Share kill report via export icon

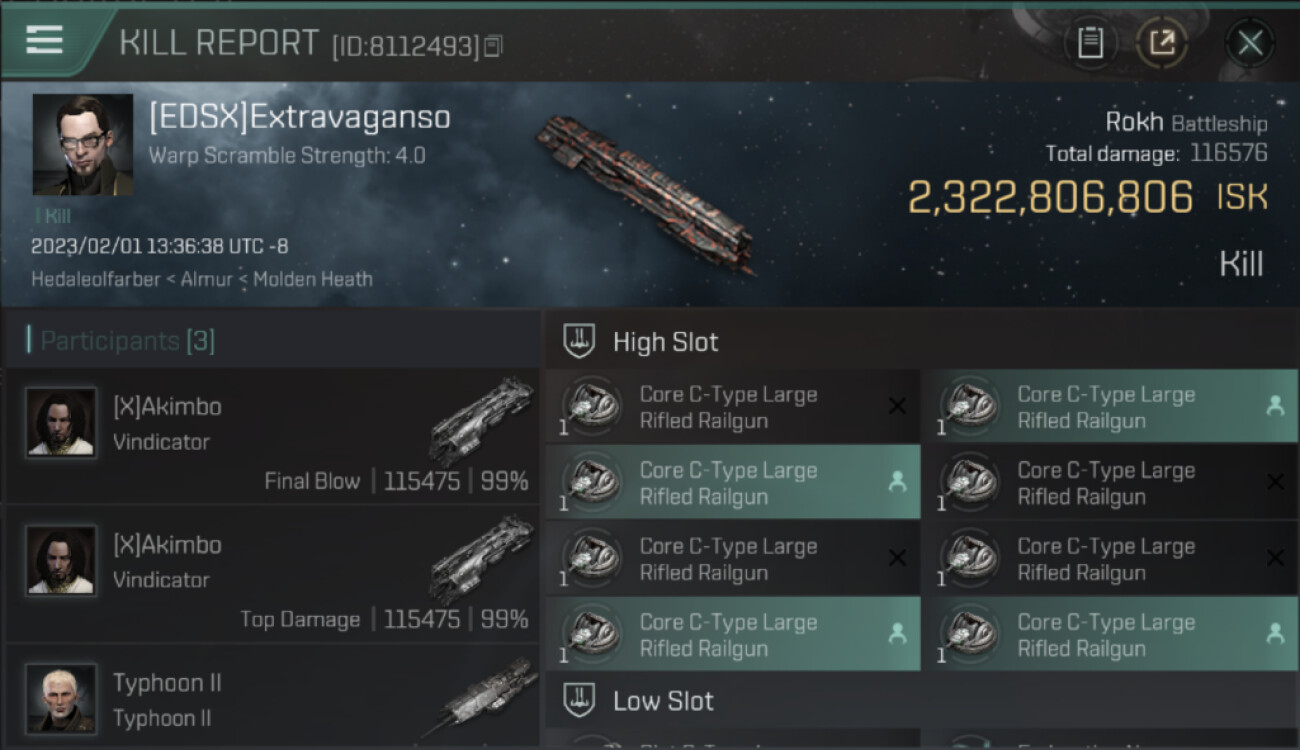pos(1162,42)
